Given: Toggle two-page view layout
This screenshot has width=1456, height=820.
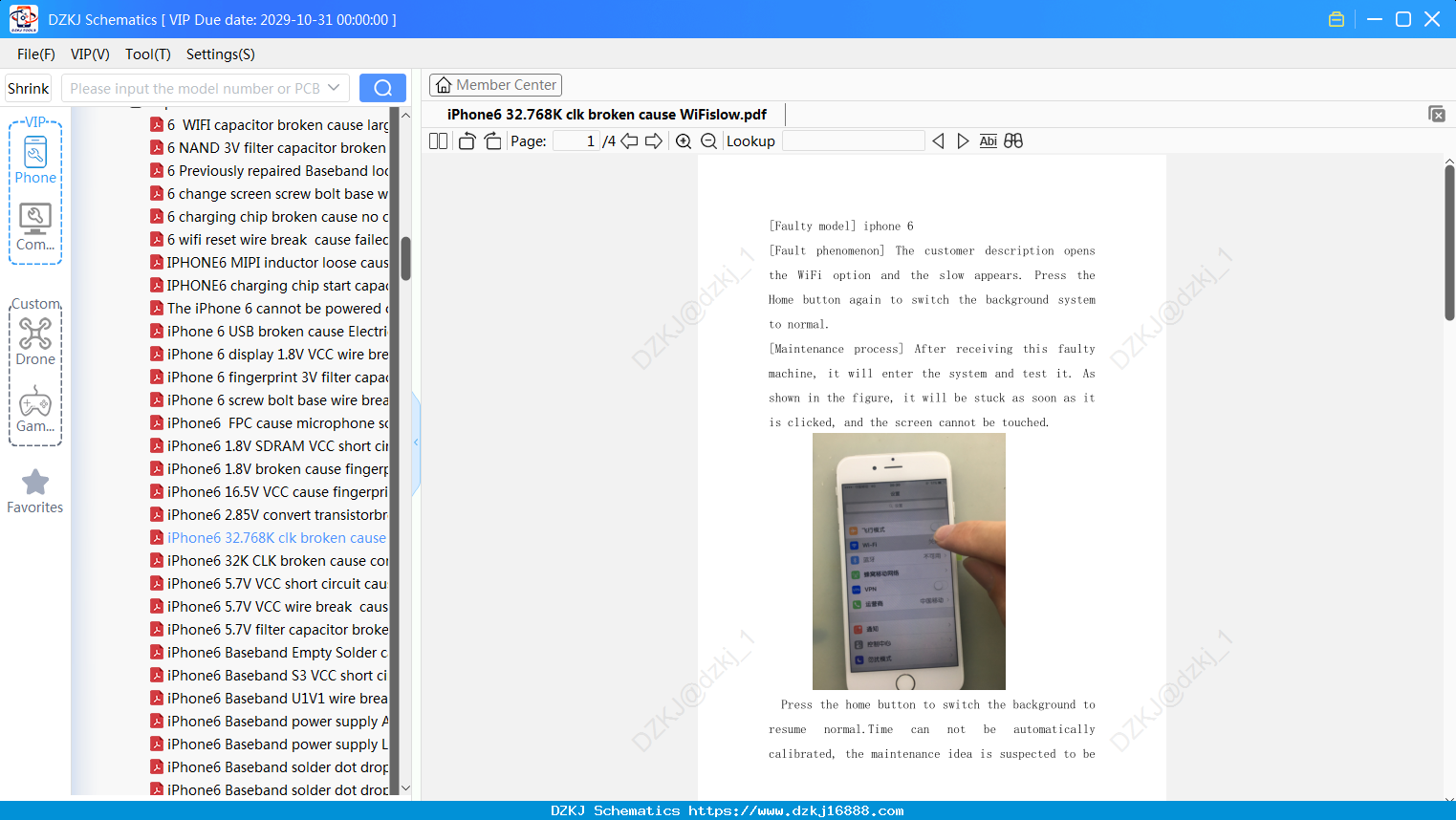Looking at the screenshot, I should tap(438, 141).
